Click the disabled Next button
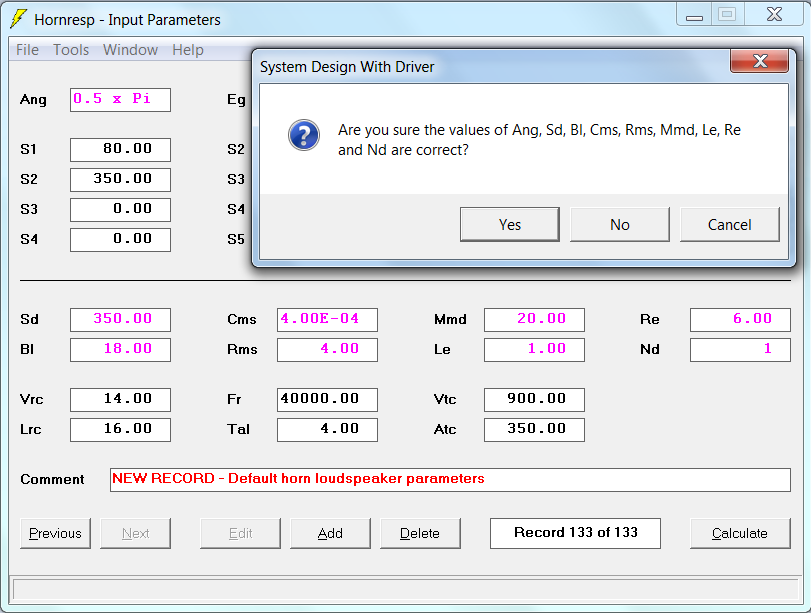This screenshot has width=811, height=613. (x=136, y=533)
